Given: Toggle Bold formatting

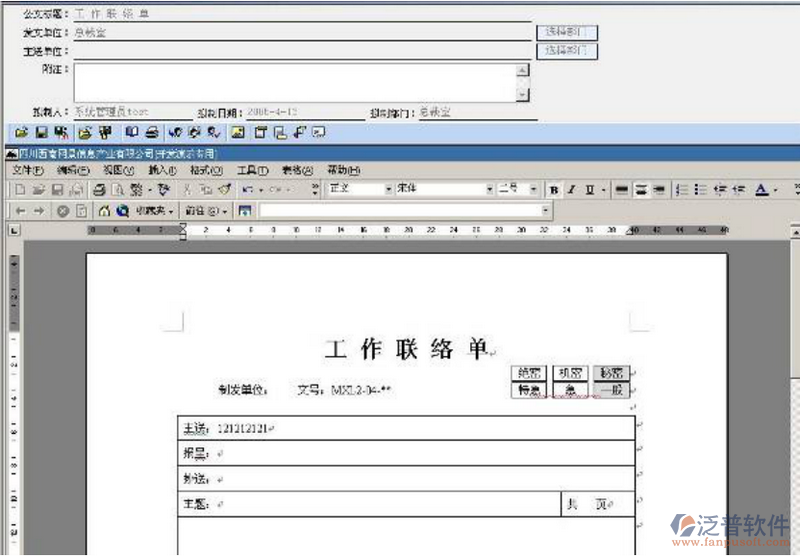Looking at the screenshot, I should coord(553,189).
